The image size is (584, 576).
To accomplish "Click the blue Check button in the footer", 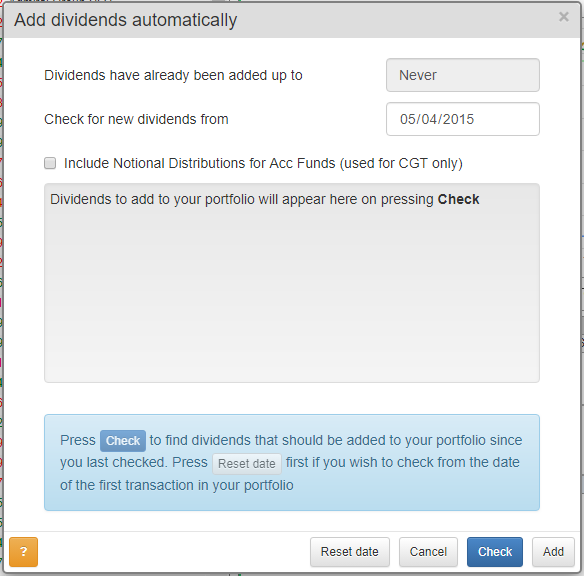I will point(495,551).
